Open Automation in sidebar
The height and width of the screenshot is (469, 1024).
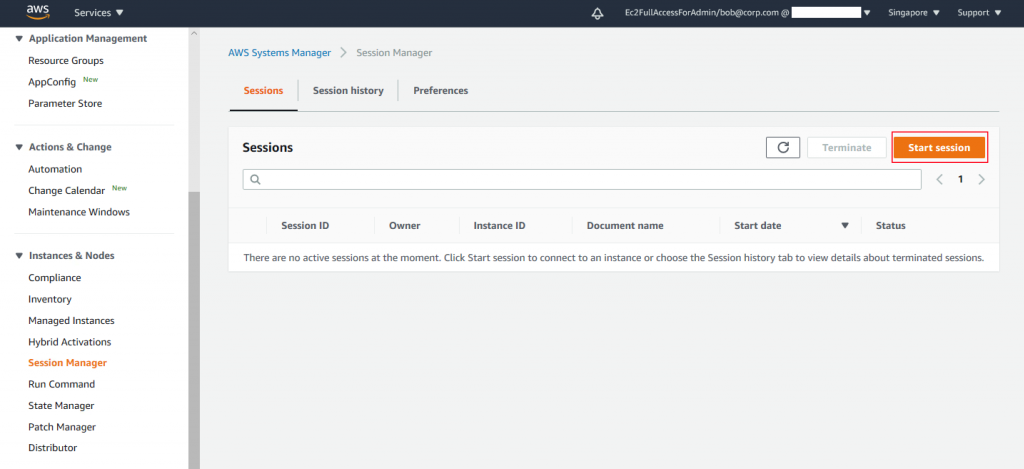click(x=55, y=169)
